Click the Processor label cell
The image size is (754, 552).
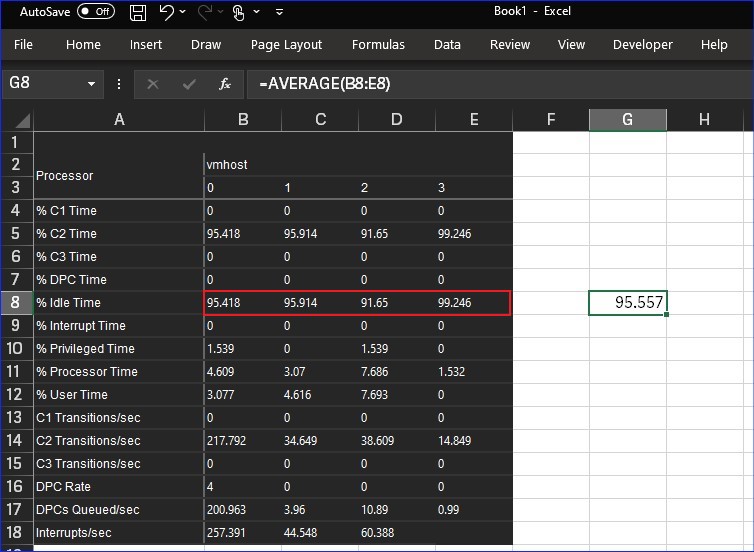pos(119,176)
